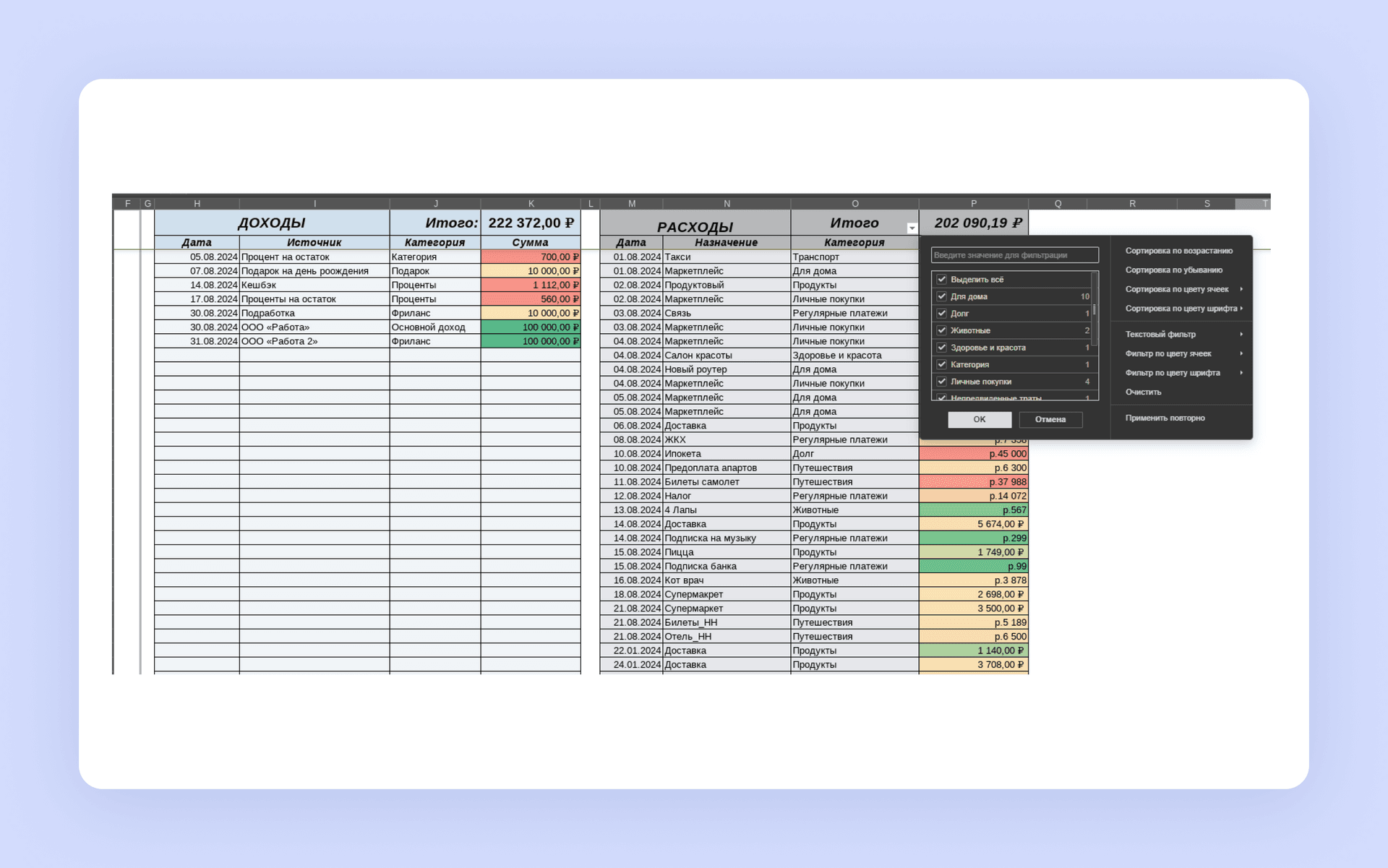1388x868 pixels.
Task: Uncheck the Для дома filter checkbox
Action: coord(941,296)
